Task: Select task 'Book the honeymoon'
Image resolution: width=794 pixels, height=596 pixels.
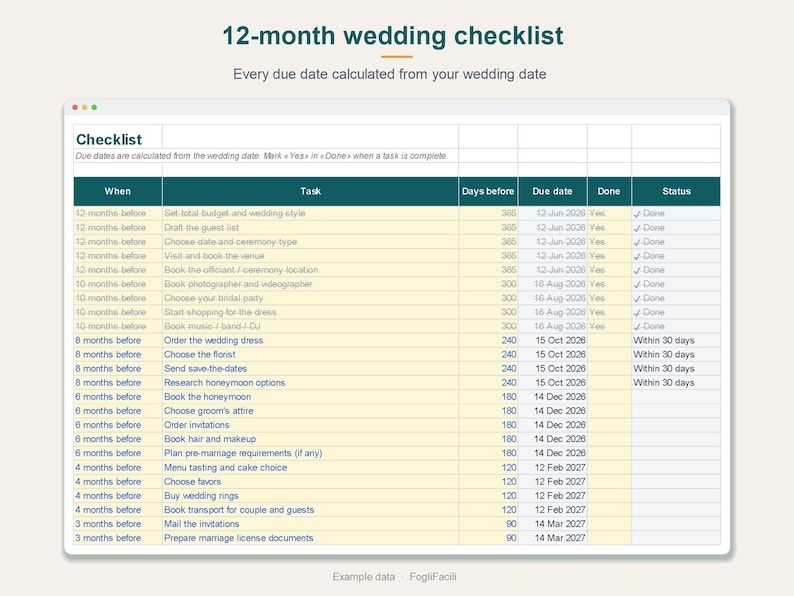Action: 310,397
